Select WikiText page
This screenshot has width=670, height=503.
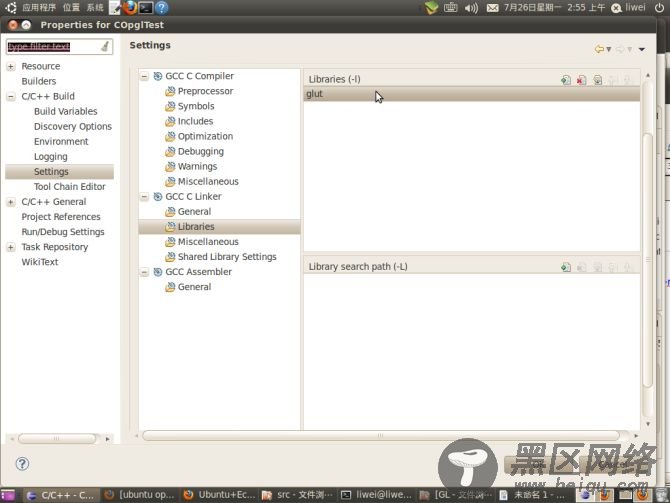(40, 262)
